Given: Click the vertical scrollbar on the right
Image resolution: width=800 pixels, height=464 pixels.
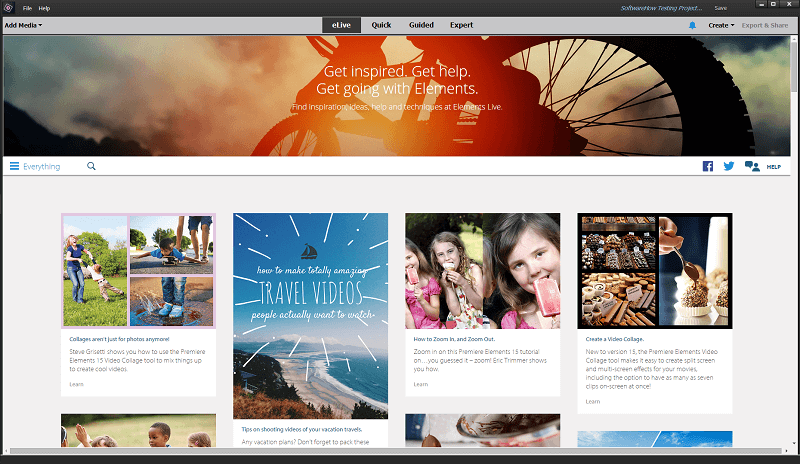Looking at the screenshot, I should 794,66.
